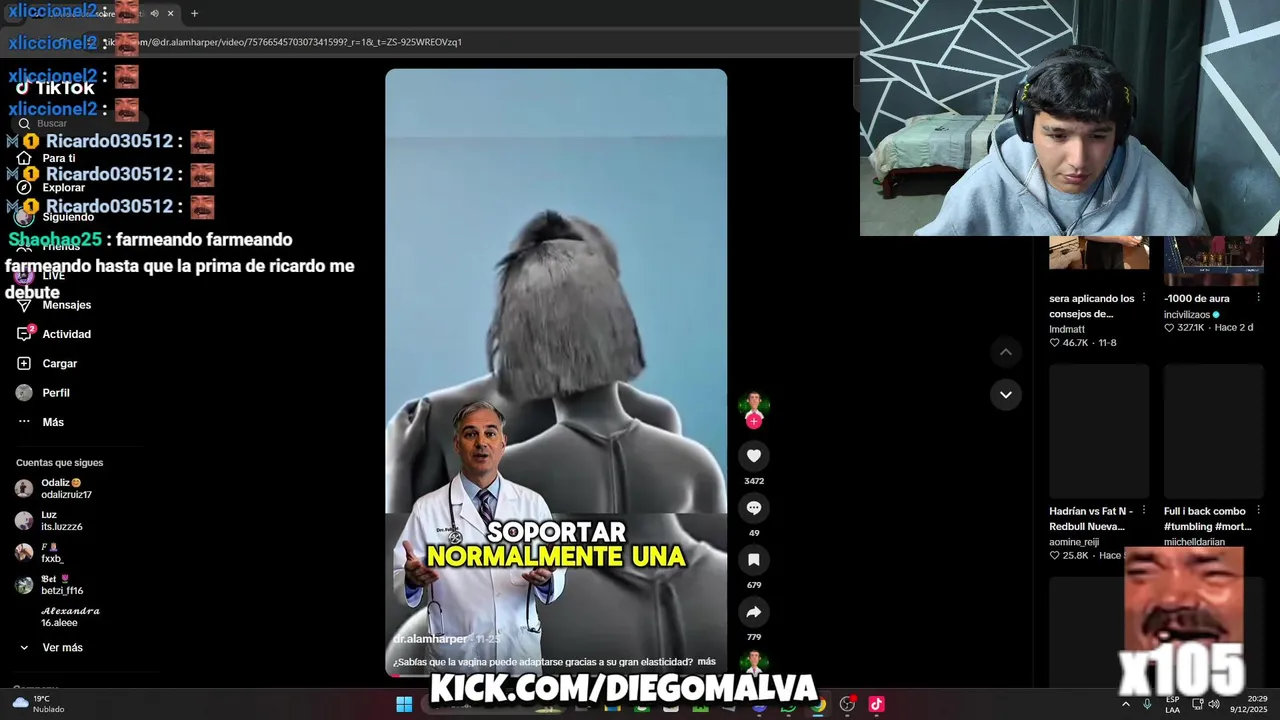Image resolution: width=1280 pixels, height=720 pixels.
Task: Click the Explorar compass icon
Action: click(24, 187)
